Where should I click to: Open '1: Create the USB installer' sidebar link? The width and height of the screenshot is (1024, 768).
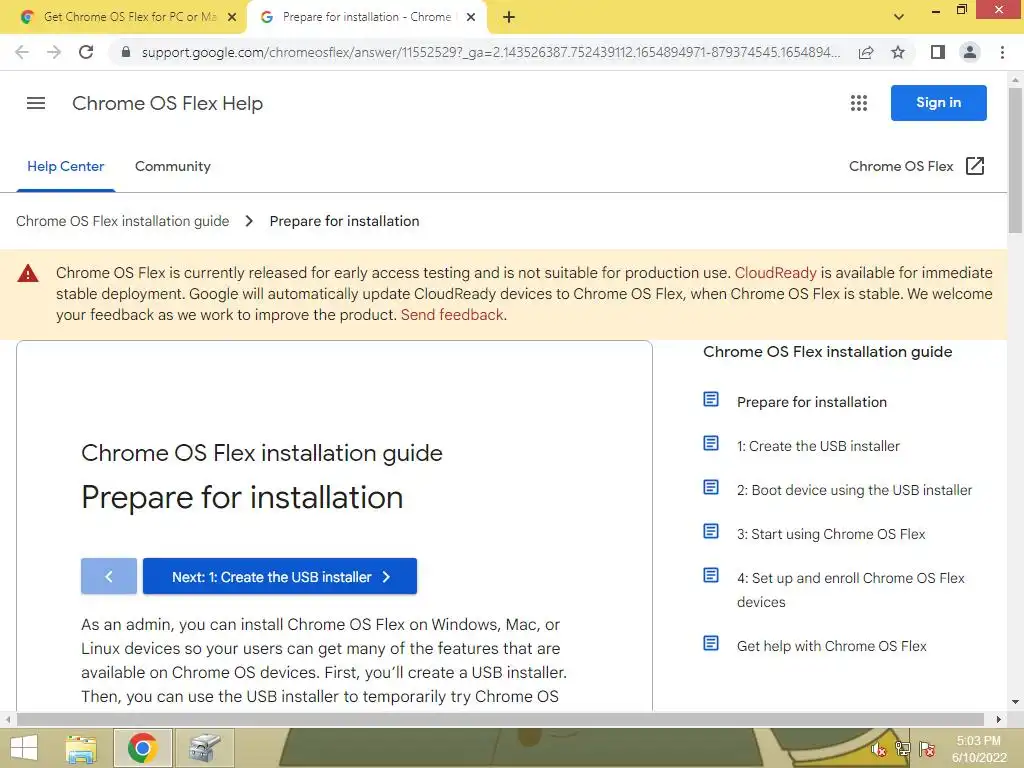[x=818, y=446]
